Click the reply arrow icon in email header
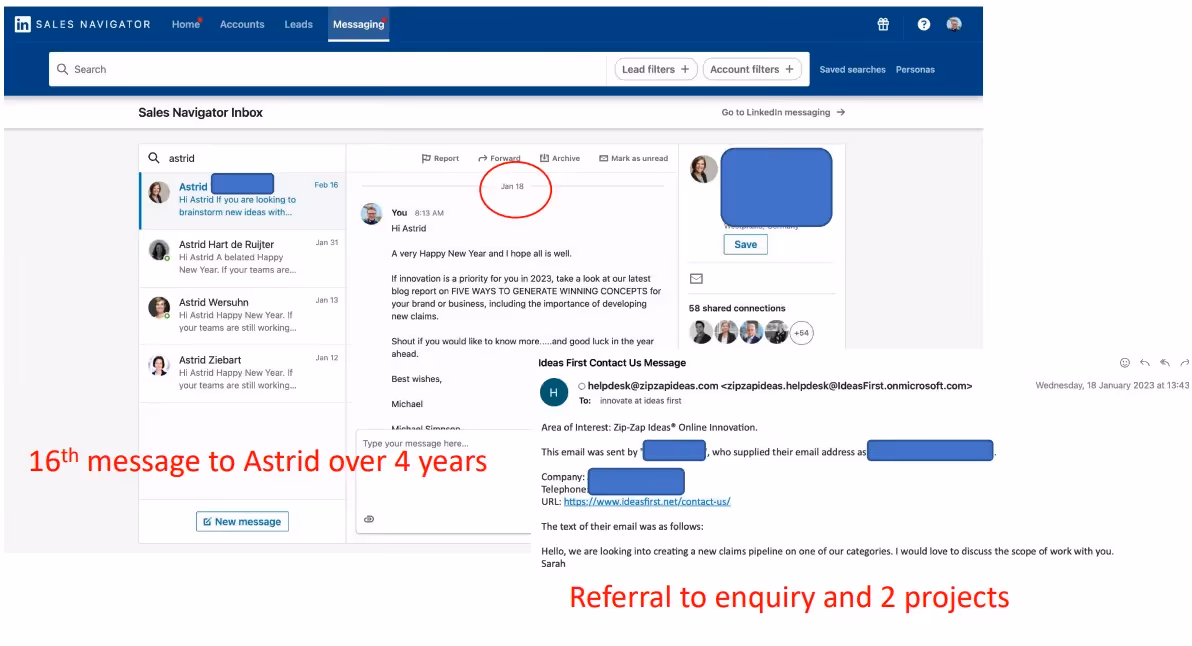The image size is (1192, 646). pos(1145,363)
